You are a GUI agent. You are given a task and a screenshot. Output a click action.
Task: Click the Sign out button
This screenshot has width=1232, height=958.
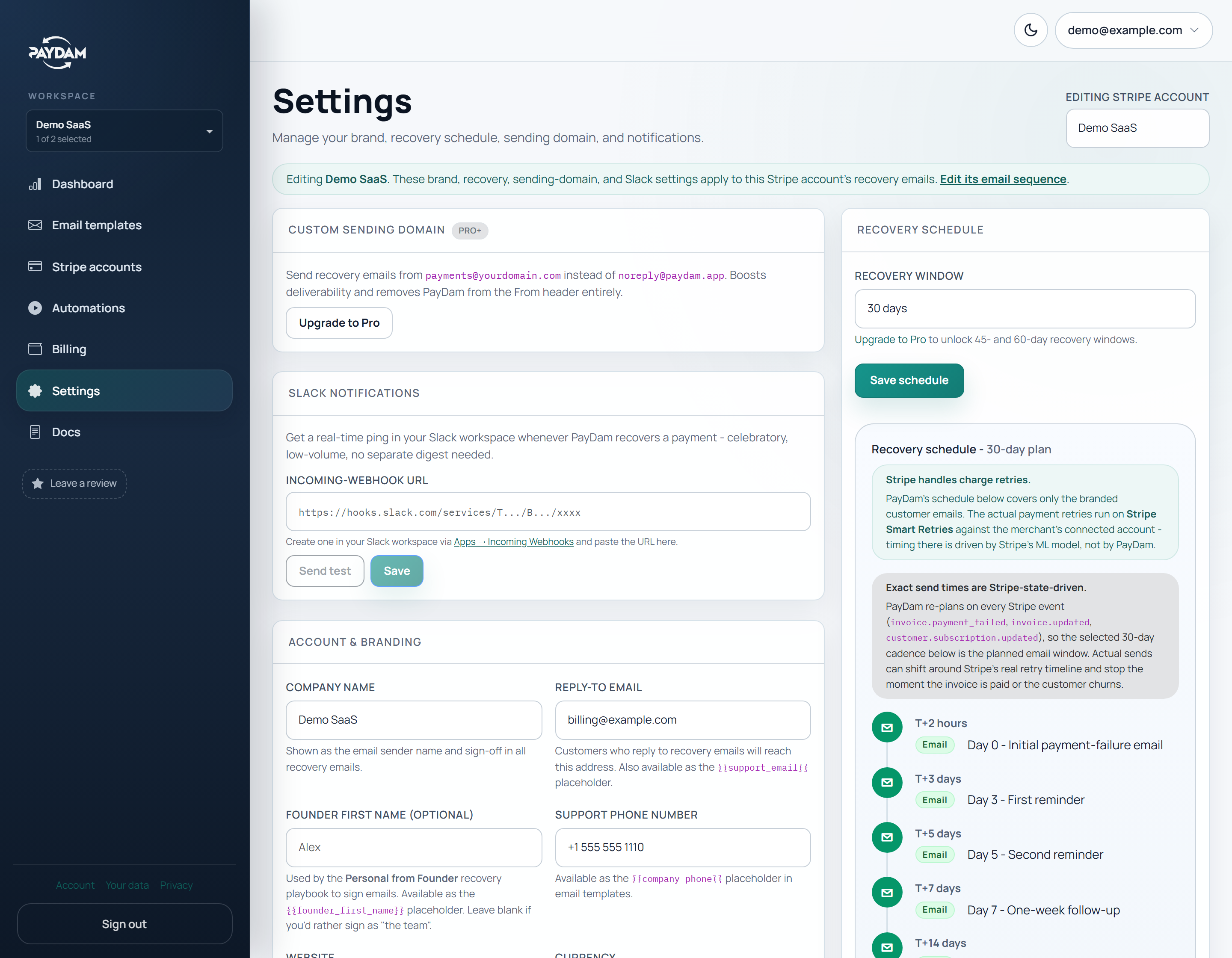pyautogui.click(x=124, y=924)
